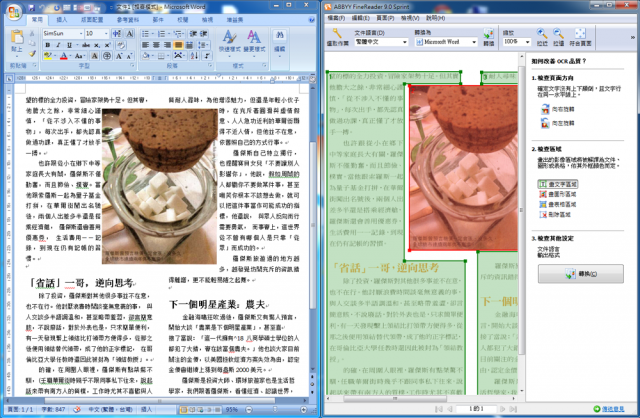The image size is (640, 418).
Task: Open the Change Case (Aa) menu
Action: click(79, 56)
